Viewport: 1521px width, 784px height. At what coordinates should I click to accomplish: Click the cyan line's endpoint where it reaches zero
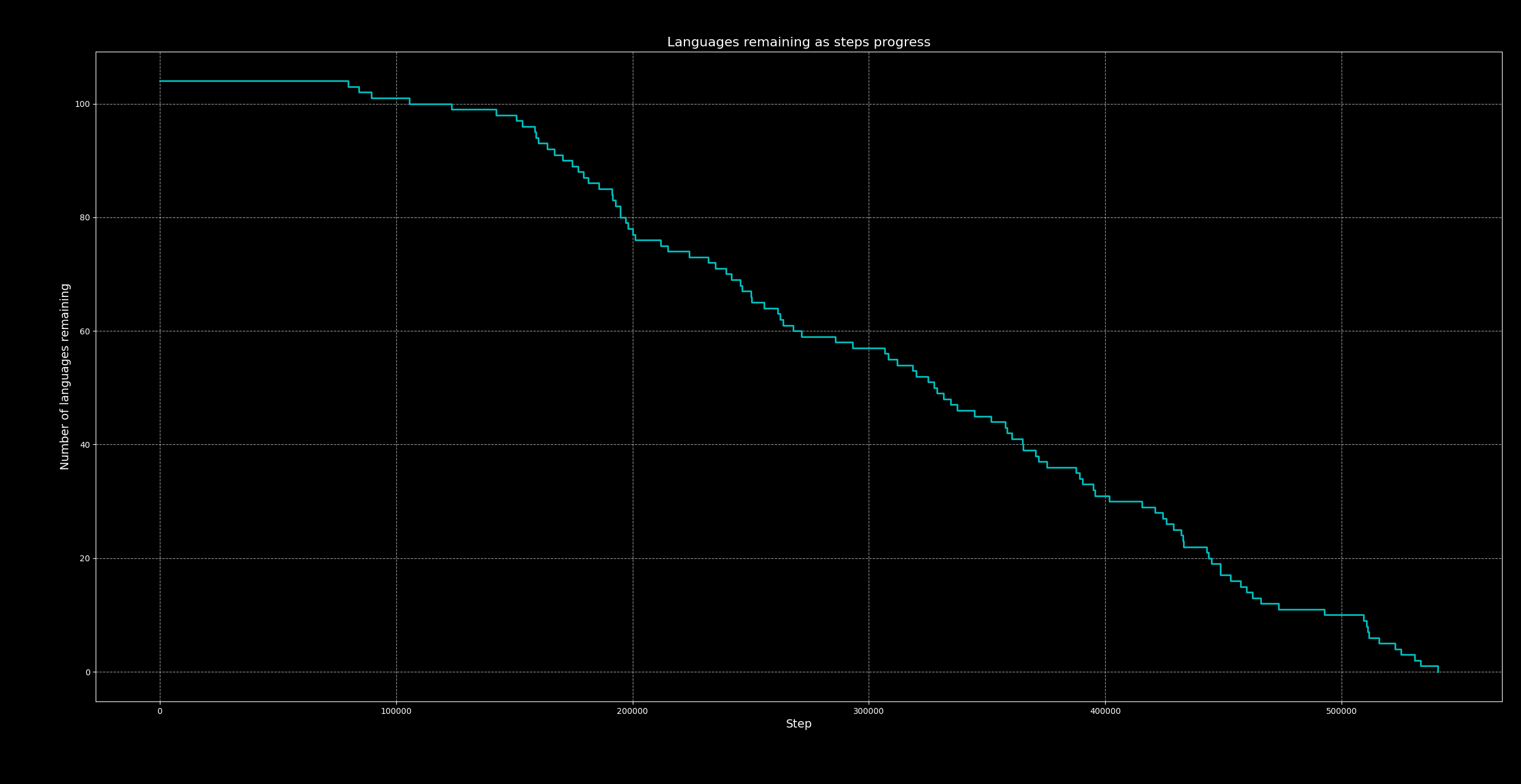[1438, 671]
